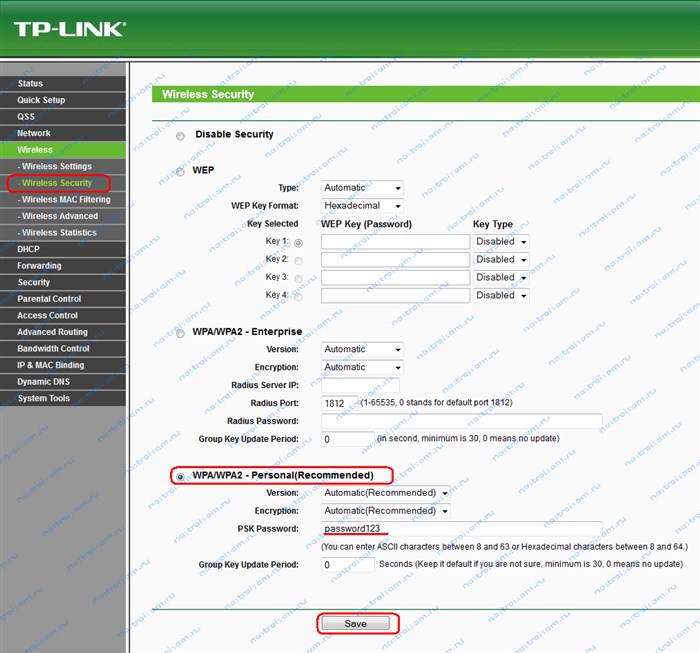Click the TP-LINK logo

(x=70, y=29)
